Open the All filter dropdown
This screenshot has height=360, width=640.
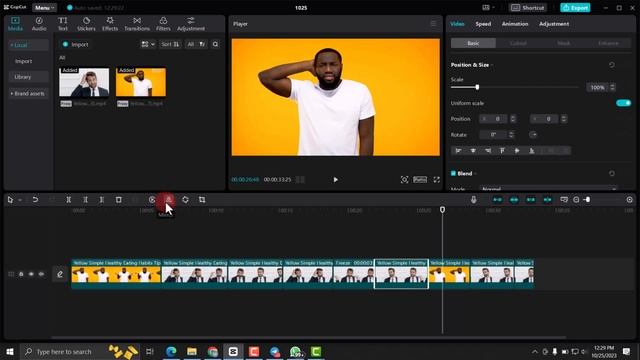[x=196, y=44]
